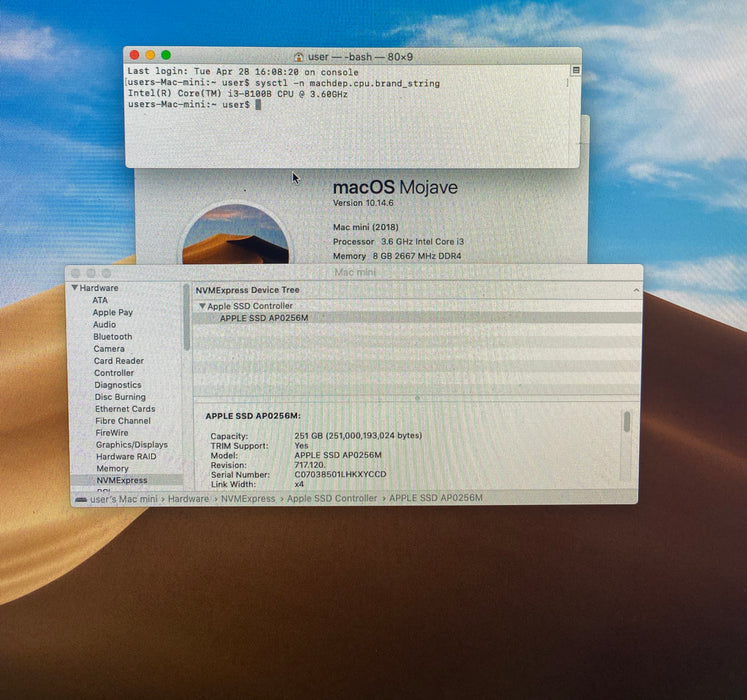Click user's Mac mini in the path bar

(x=124, y=498)
